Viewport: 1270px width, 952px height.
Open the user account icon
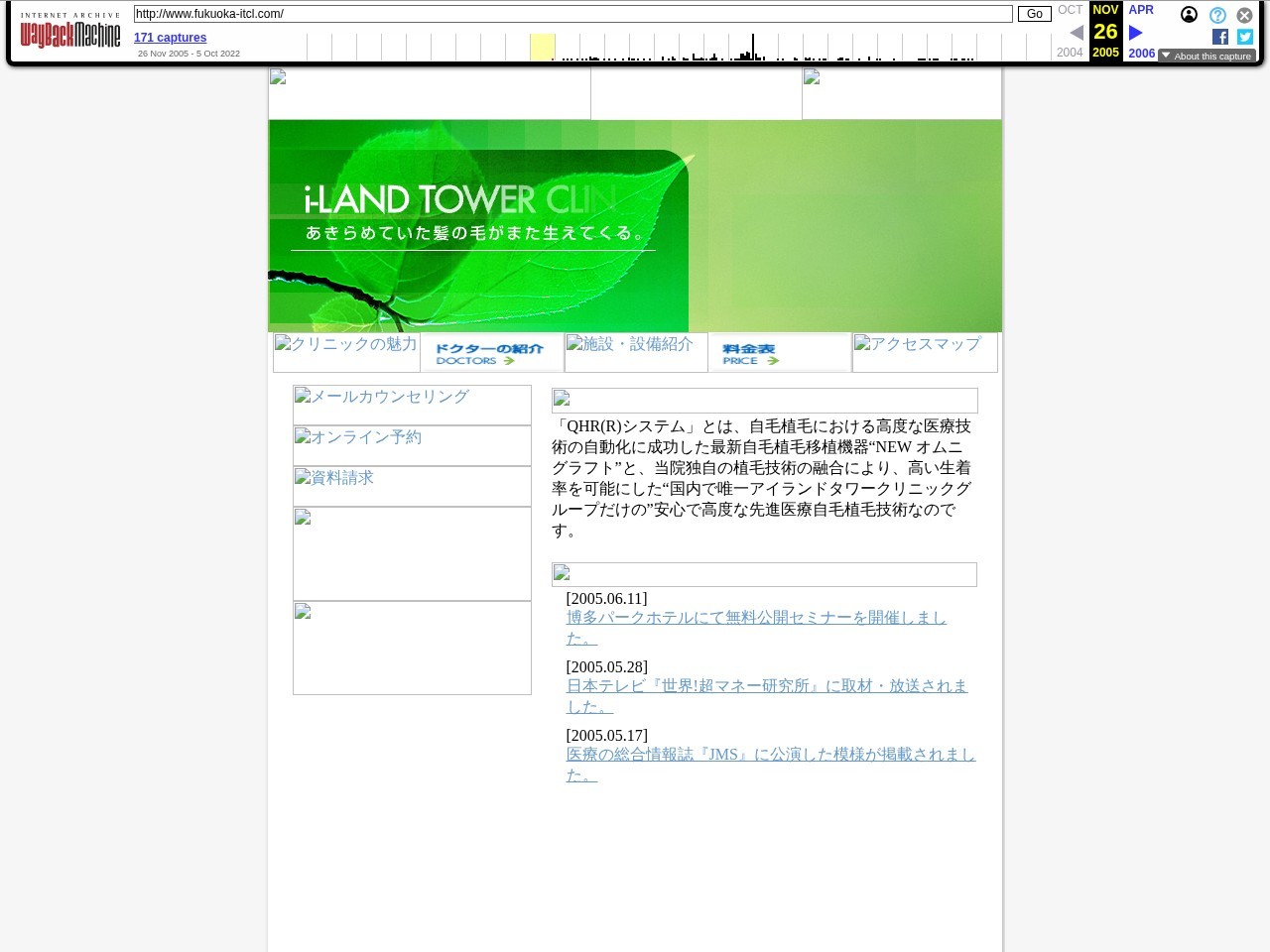(1189, 15)
